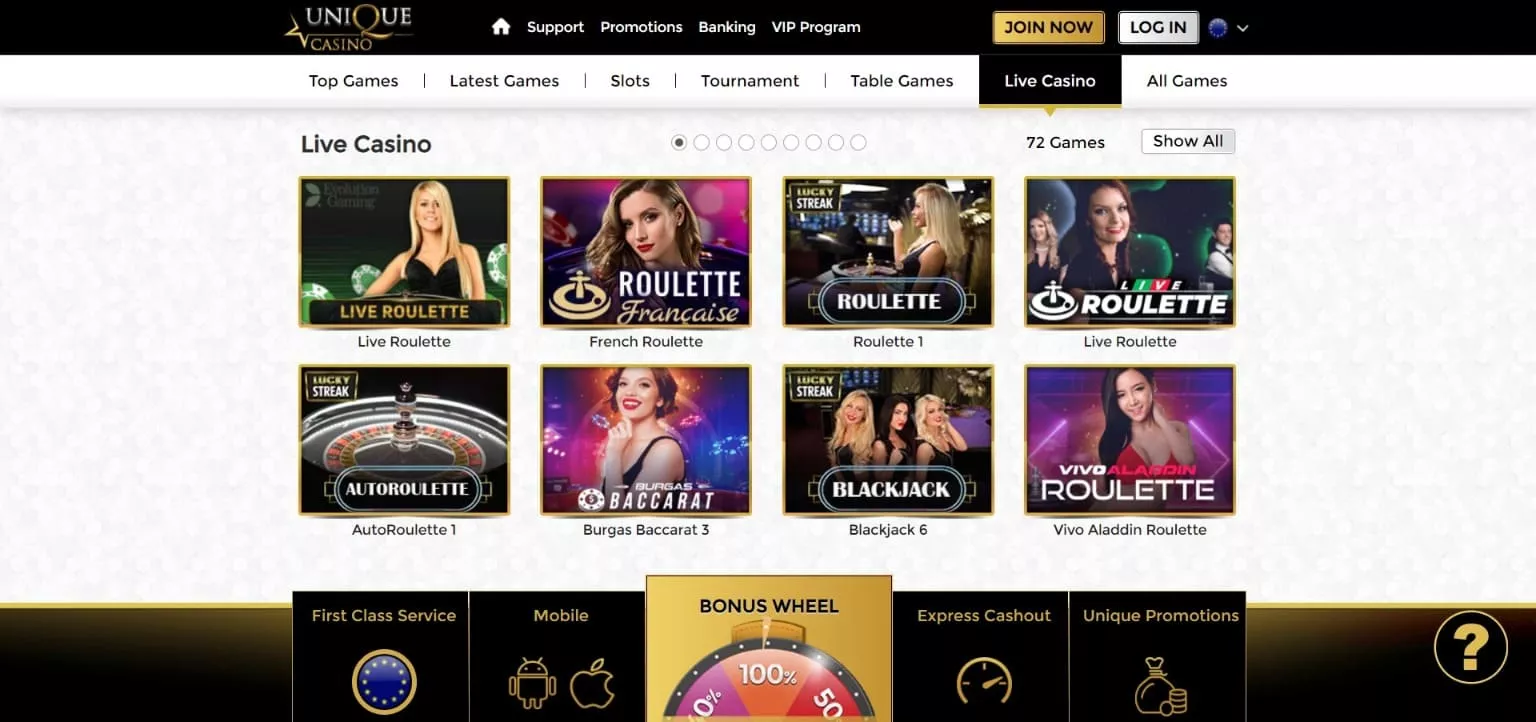
Task: Click the First Class Service EU badge icon
Action: (384, 682)
